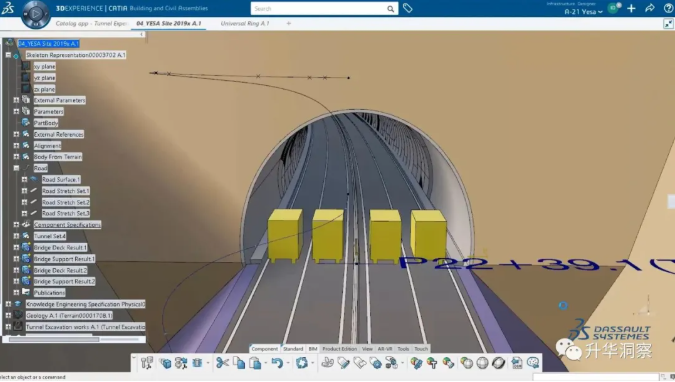The height and width of the screenshot is (382, 675).
Task: Switch to the Universal Ring A.1 tab
Action: pos(245,23)
